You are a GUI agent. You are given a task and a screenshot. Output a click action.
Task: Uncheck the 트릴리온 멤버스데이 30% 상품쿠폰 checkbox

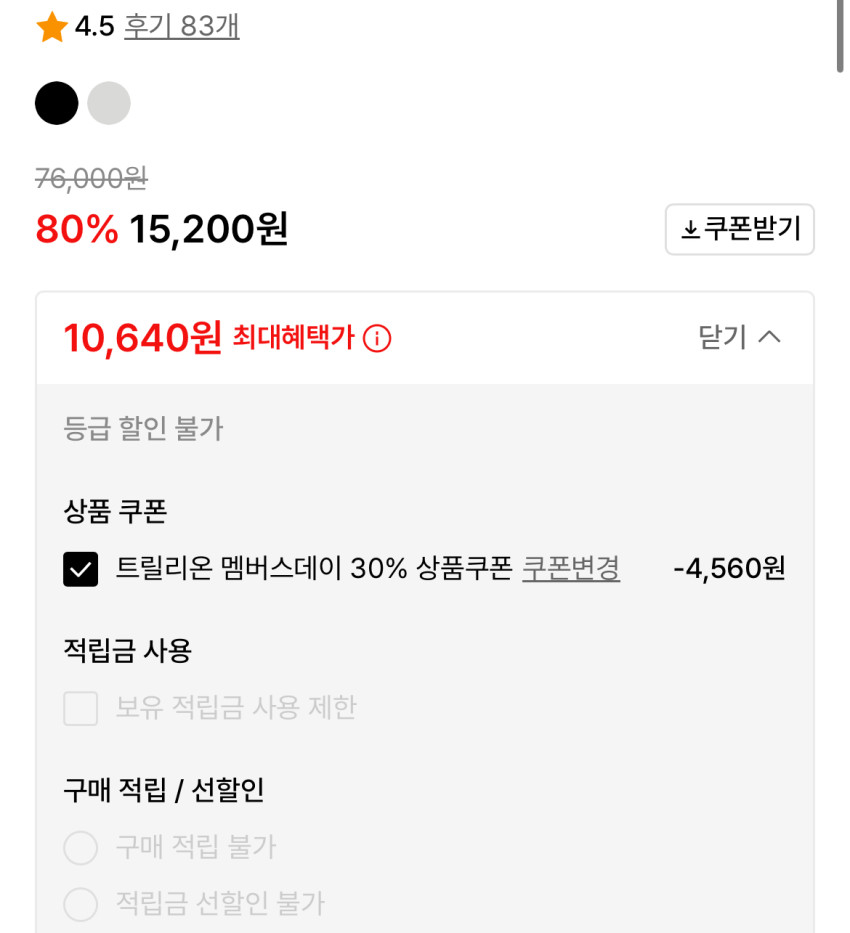(x=81, y=569)
